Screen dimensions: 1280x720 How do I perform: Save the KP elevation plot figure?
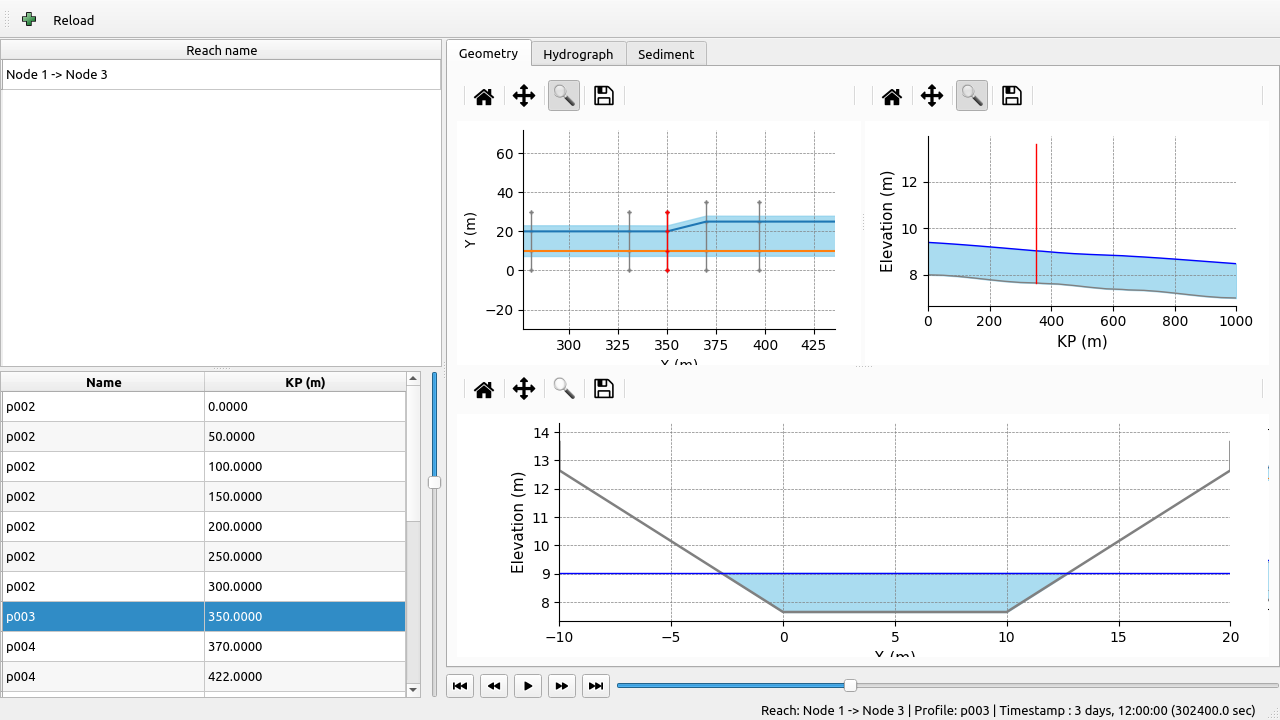[1012, 96]
